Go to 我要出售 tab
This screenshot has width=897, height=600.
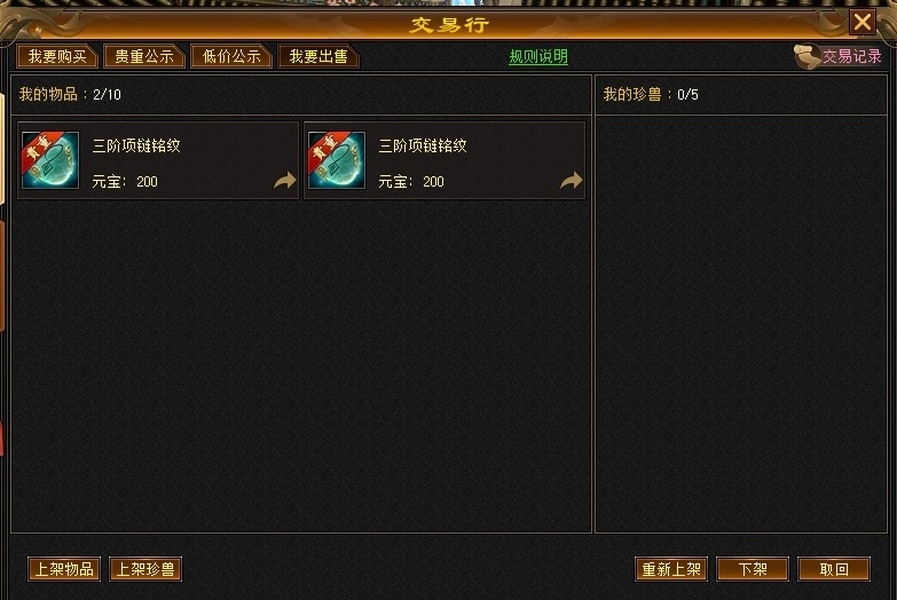318,57
